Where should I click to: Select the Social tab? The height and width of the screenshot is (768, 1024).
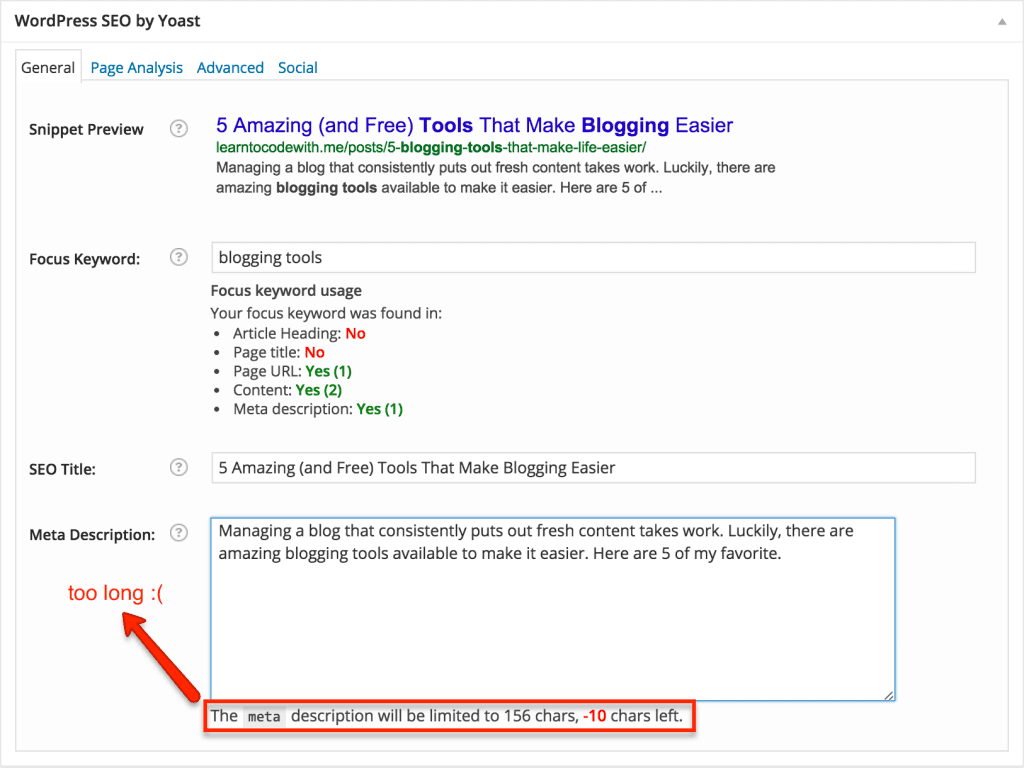[297, 67]
